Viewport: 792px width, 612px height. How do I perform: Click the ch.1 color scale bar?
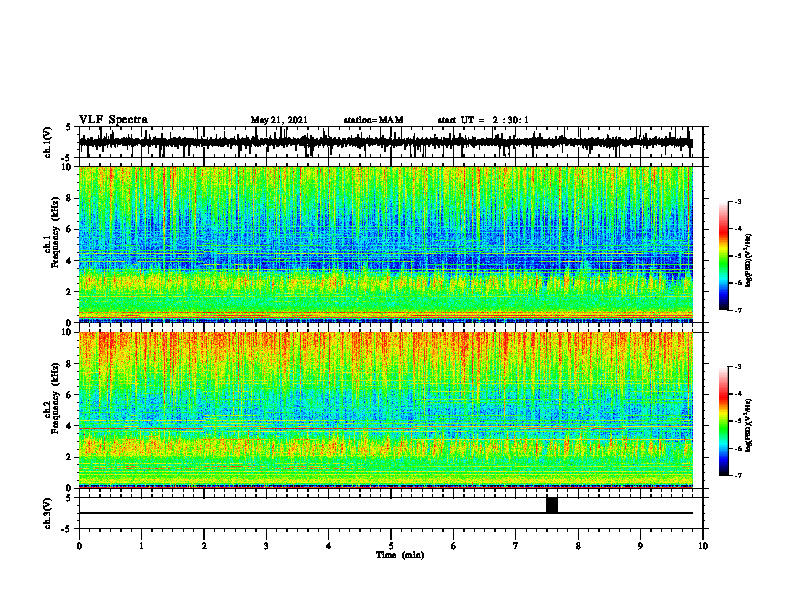pos(723,256)
